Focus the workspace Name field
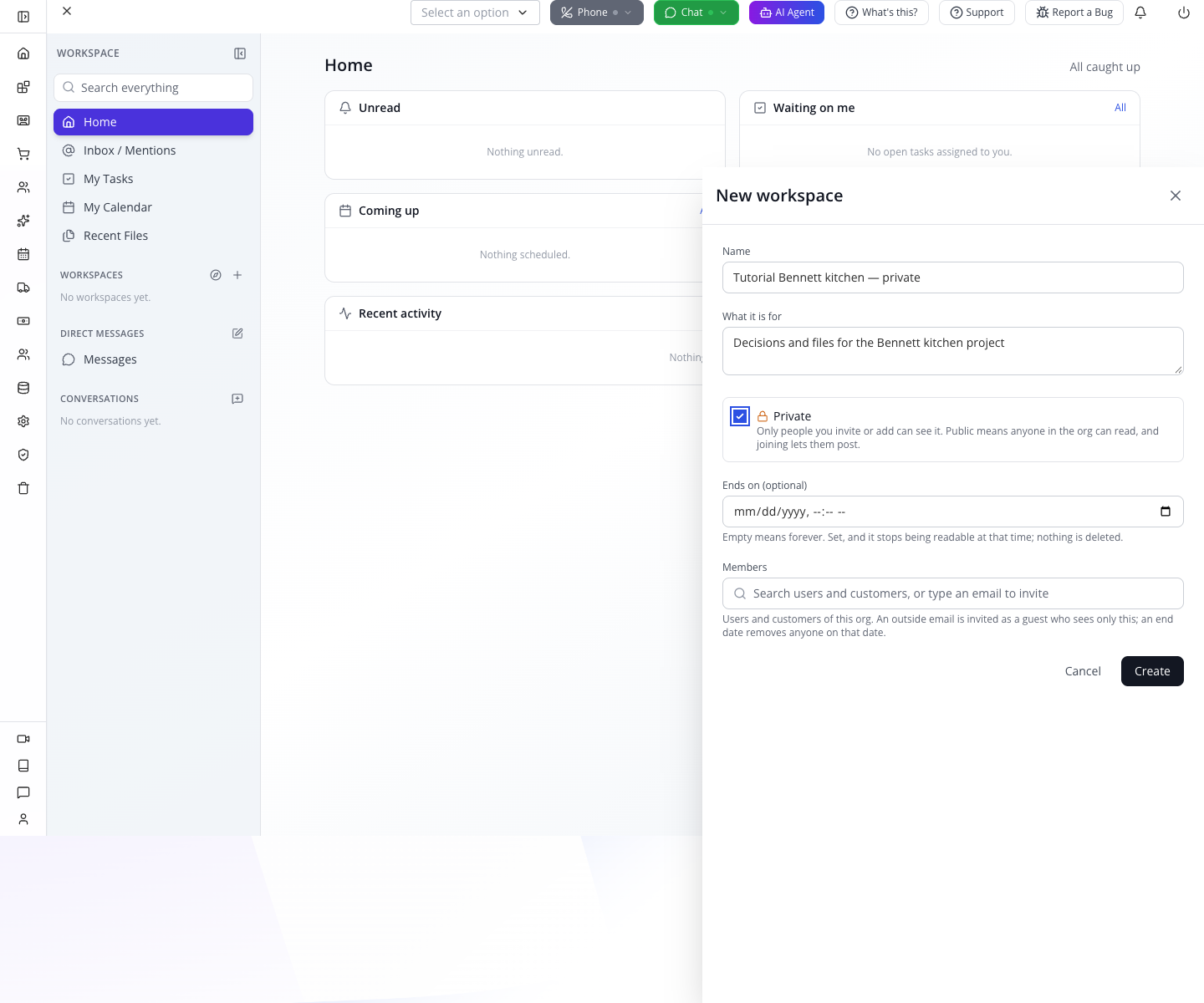The height and width of the screenshot is (1003, 1204). tap(953, 277)
